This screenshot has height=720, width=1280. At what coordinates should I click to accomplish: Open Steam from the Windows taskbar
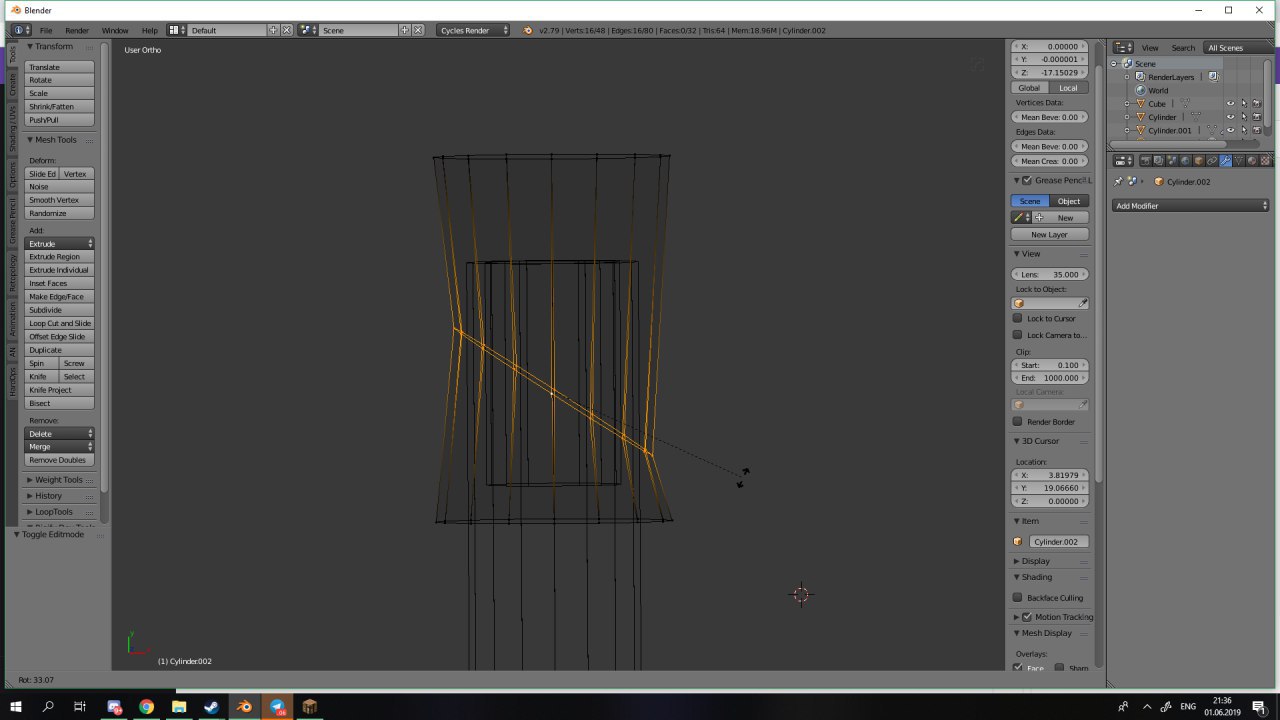212,707
